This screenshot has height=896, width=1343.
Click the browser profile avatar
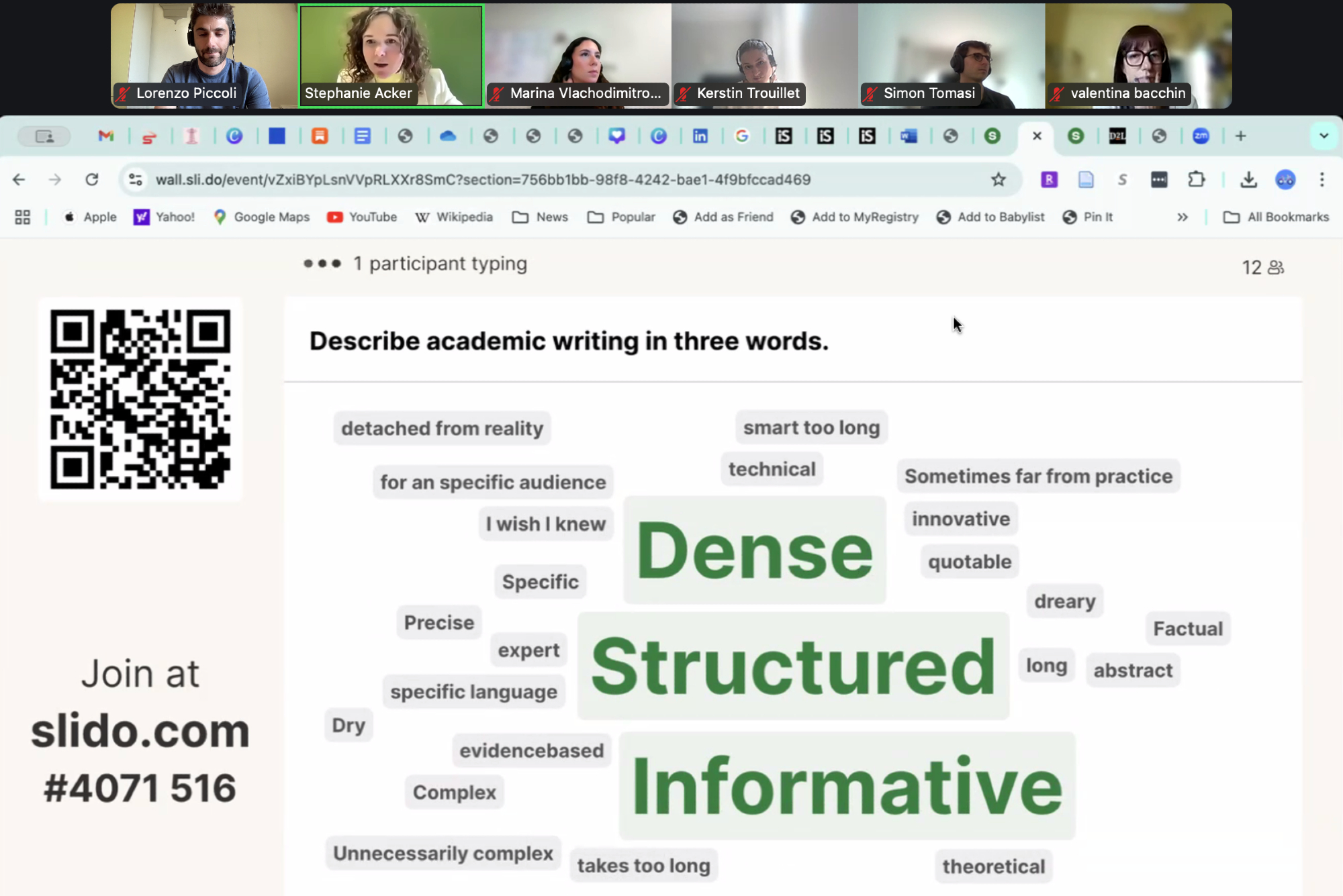pos(1285,179)
